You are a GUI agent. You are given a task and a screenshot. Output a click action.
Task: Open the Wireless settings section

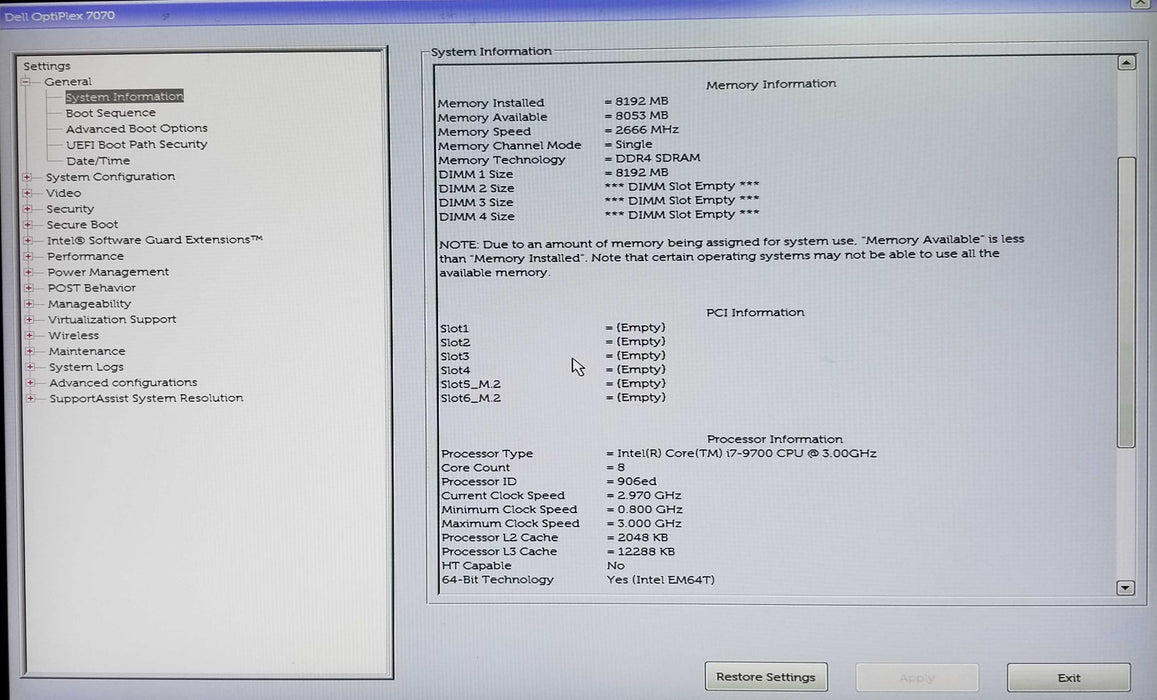[74, 335]
